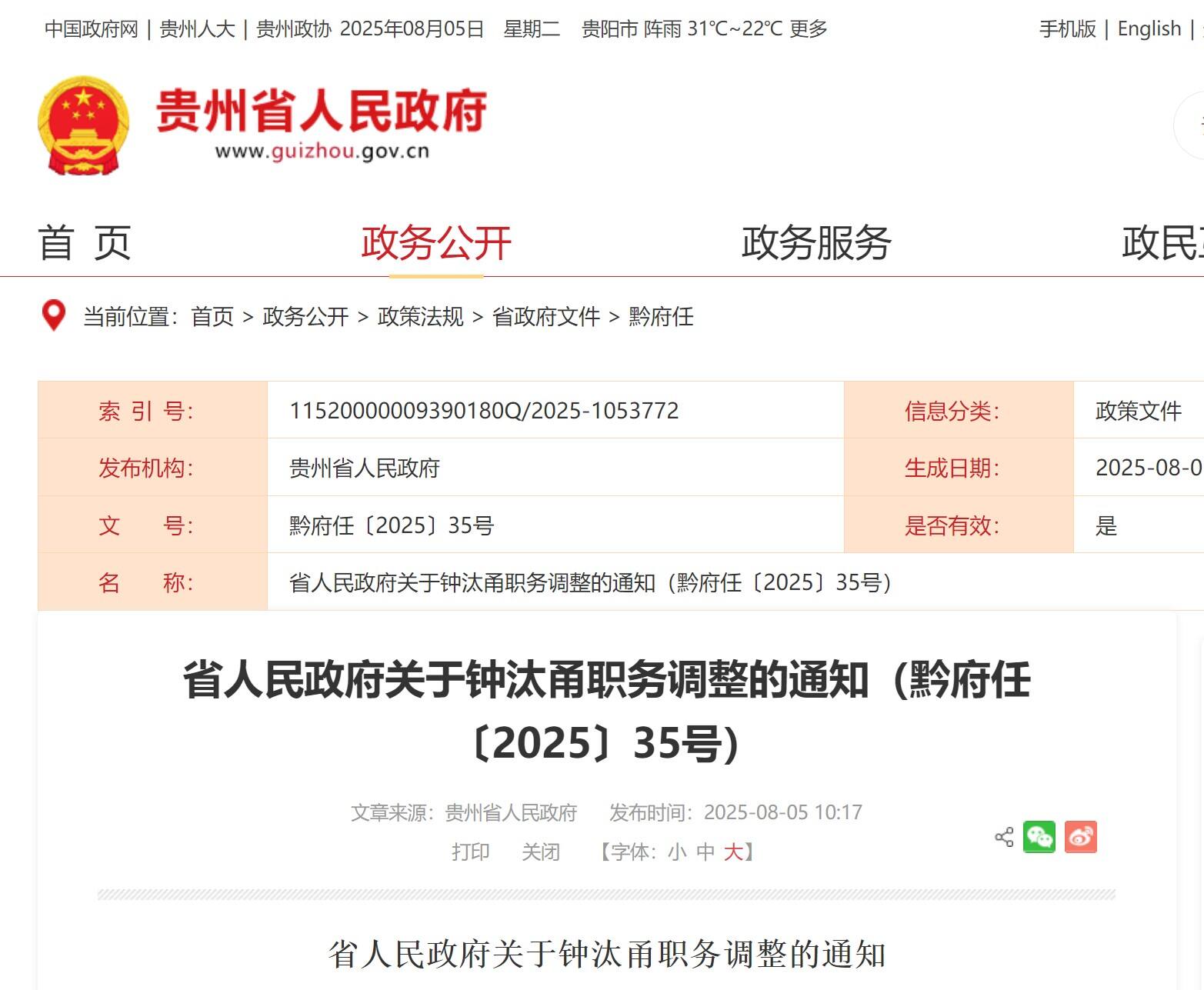This screenshot has width=1204, height=990.
Task: Share article via red Weibo icon
Action: 1080,837
